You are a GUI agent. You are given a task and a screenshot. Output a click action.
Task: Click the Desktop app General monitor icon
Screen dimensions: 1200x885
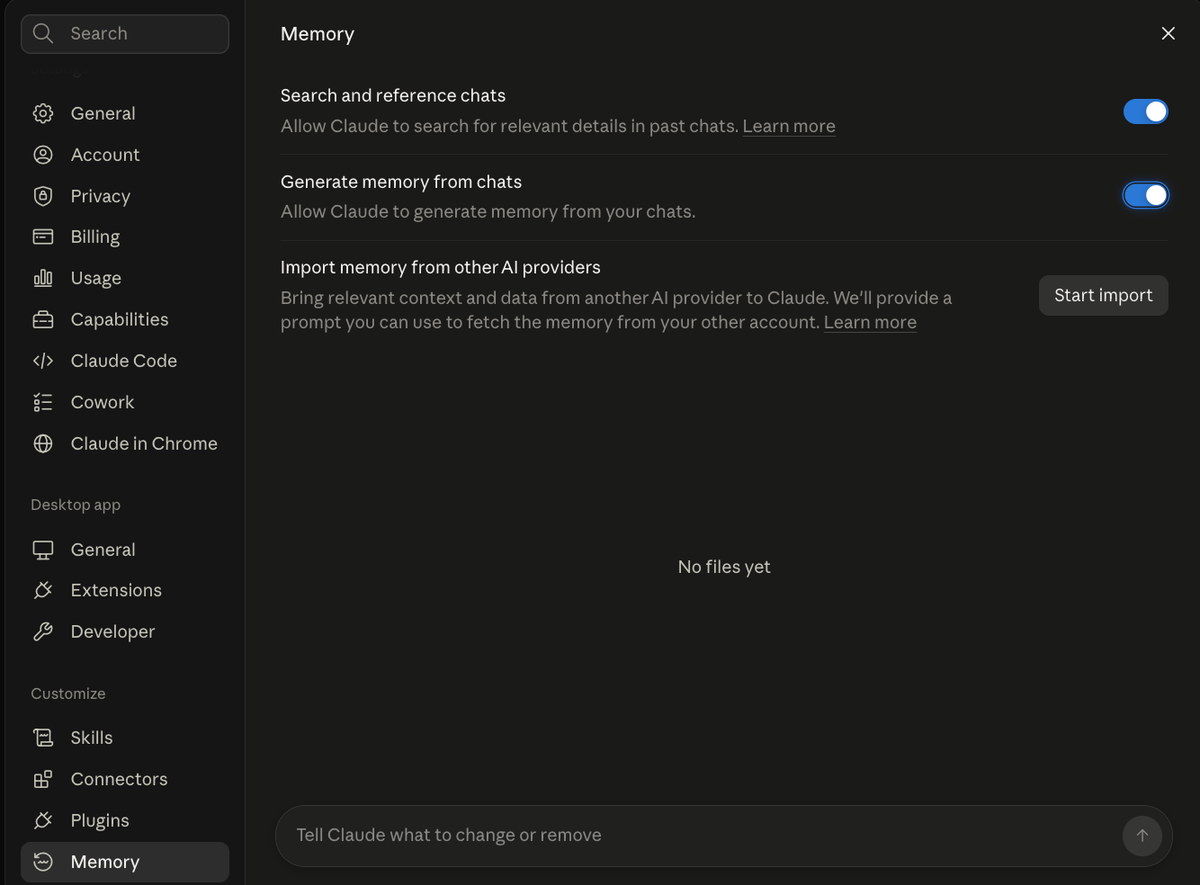coord(43,550)
